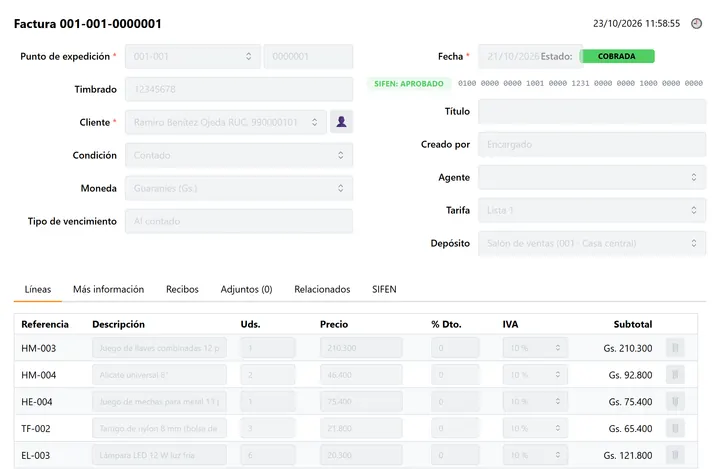This screenshot has width=720, height=469.
Task: Click the subtotal Gs. 121.800
Action: coord(628,456)
